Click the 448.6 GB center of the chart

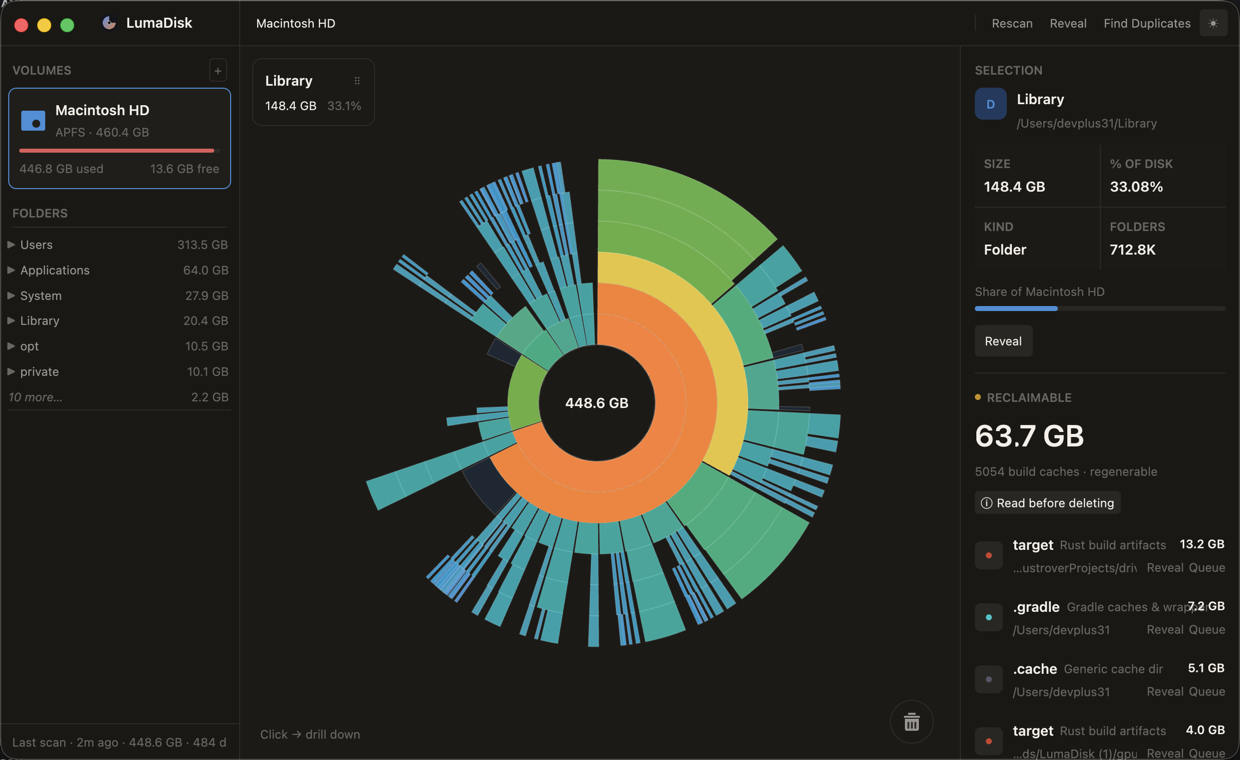pos(597,403)
